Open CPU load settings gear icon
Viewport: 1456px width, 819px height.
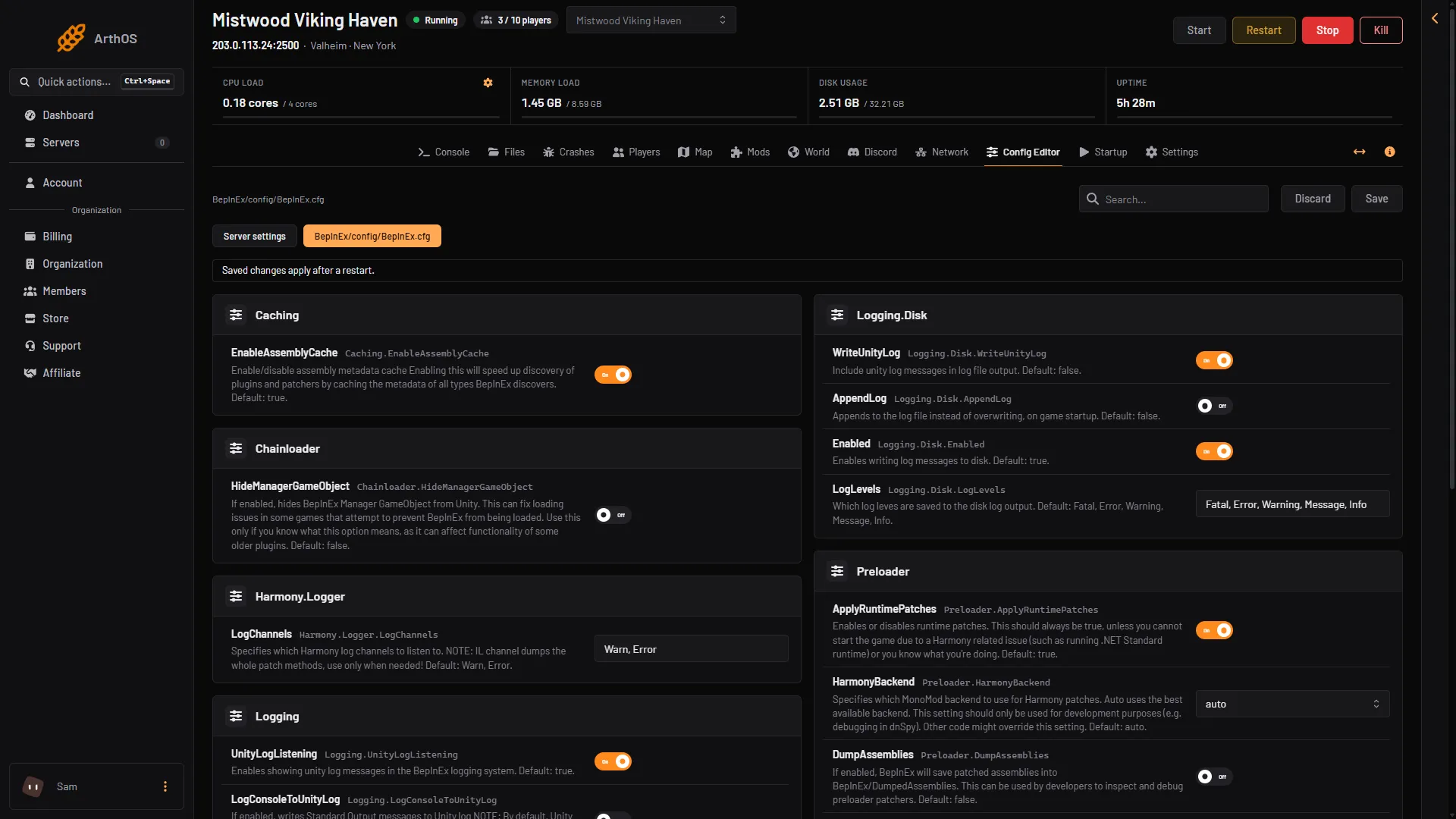(488, 83)
